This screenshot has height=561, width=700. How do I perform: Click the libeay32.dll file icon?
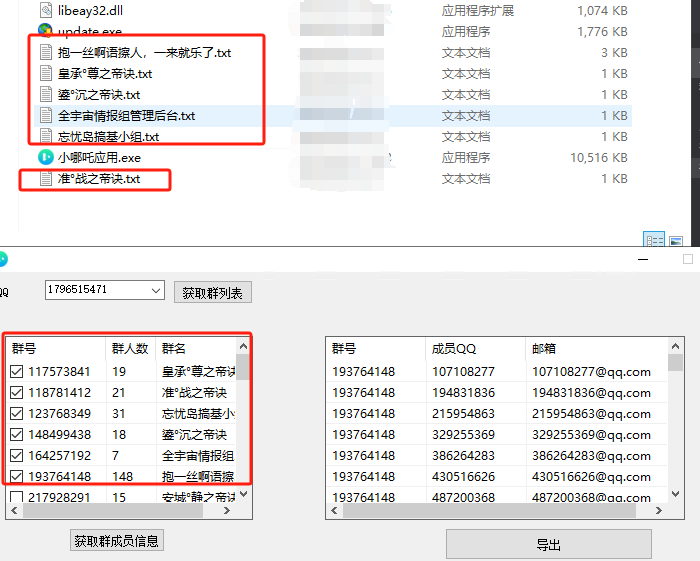46,11
